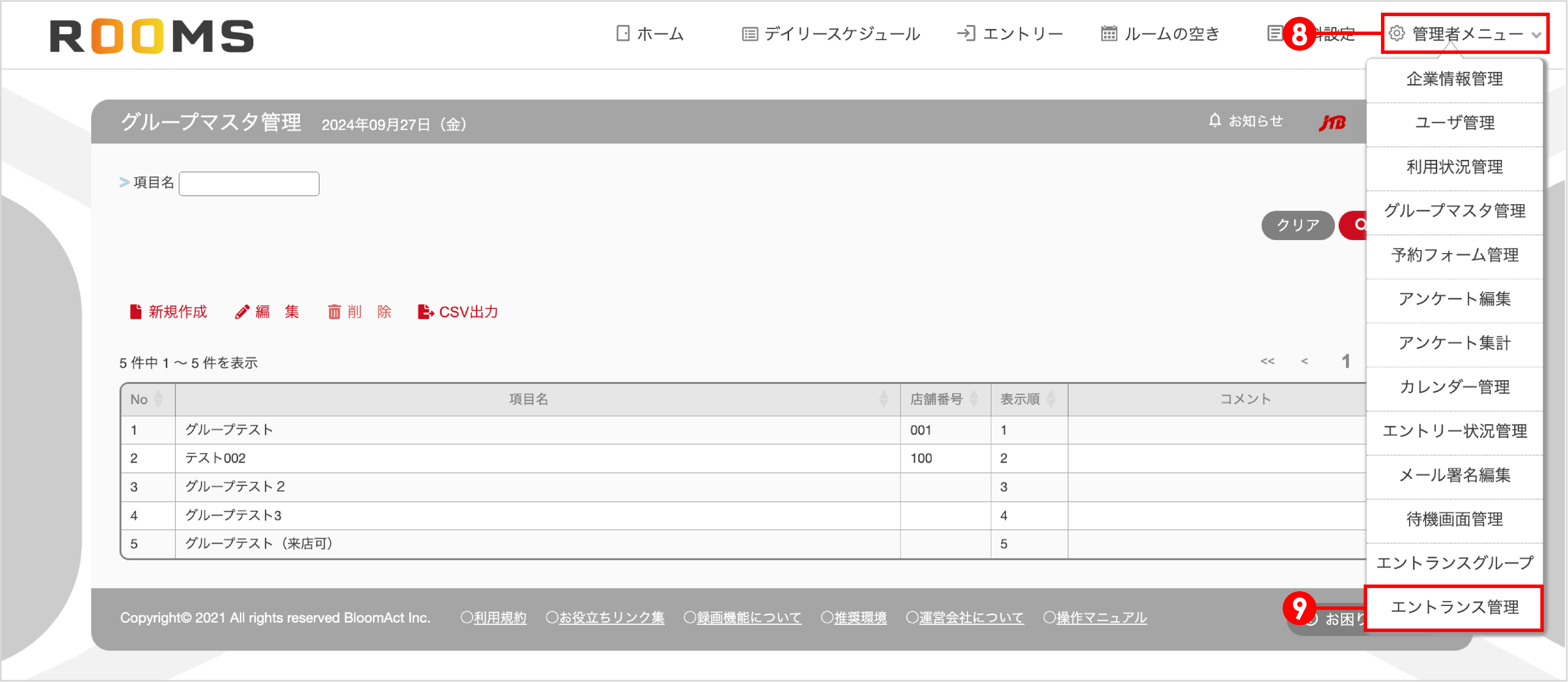The height and width of the screenshot is (682, 1568).
Task: Click the 削除 trash delete icon
Action: coord(335,312)
